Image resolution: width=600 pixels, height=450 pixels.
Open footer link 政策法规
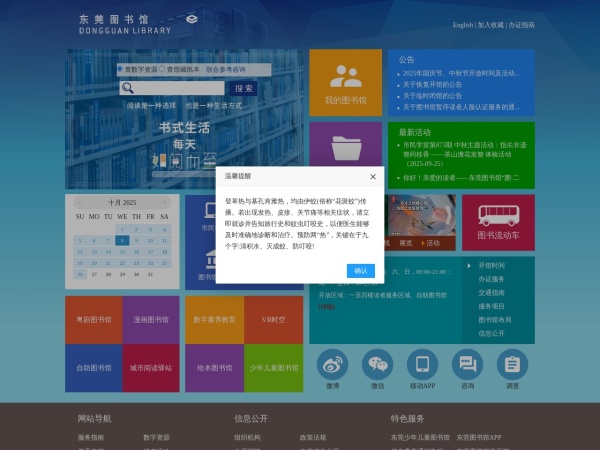click(x=313, y=437)
